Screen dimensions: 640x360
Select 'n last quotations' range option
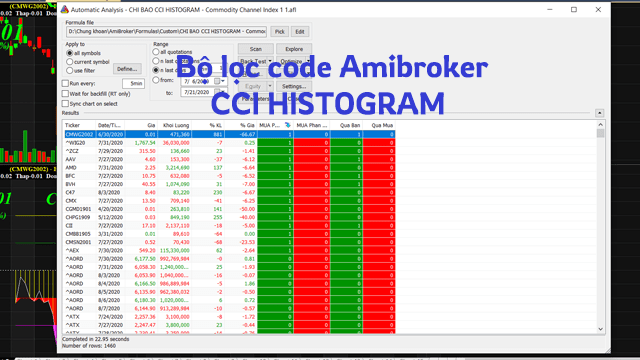[x=156, y=61]
